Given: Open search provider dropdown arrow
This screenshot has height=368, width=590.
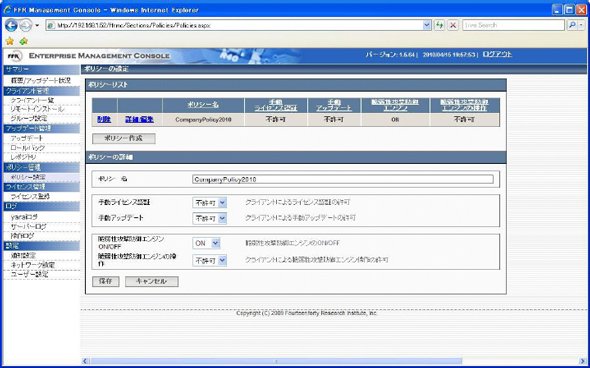Looking at the screenshot, I should (581, 25).
